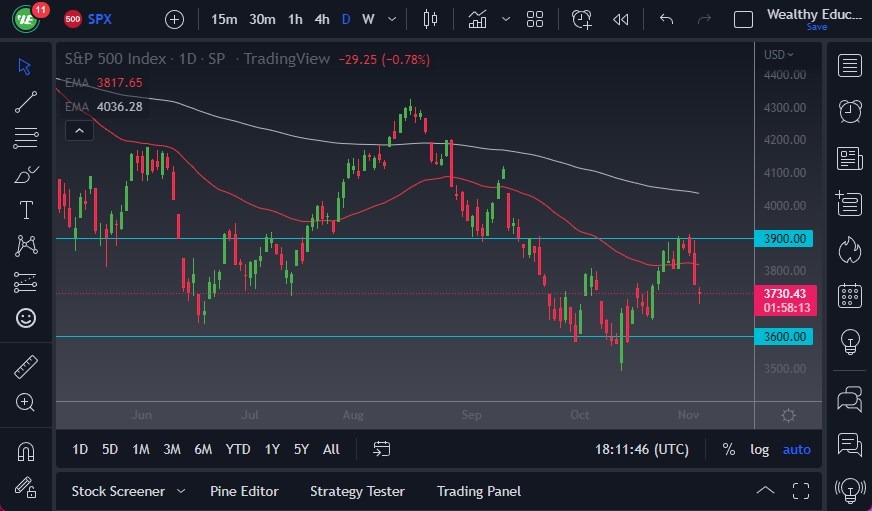This screenshot has width=872, height=511.
Task: Select the trend line drawing tool
Action: click(x=26, y=101)
